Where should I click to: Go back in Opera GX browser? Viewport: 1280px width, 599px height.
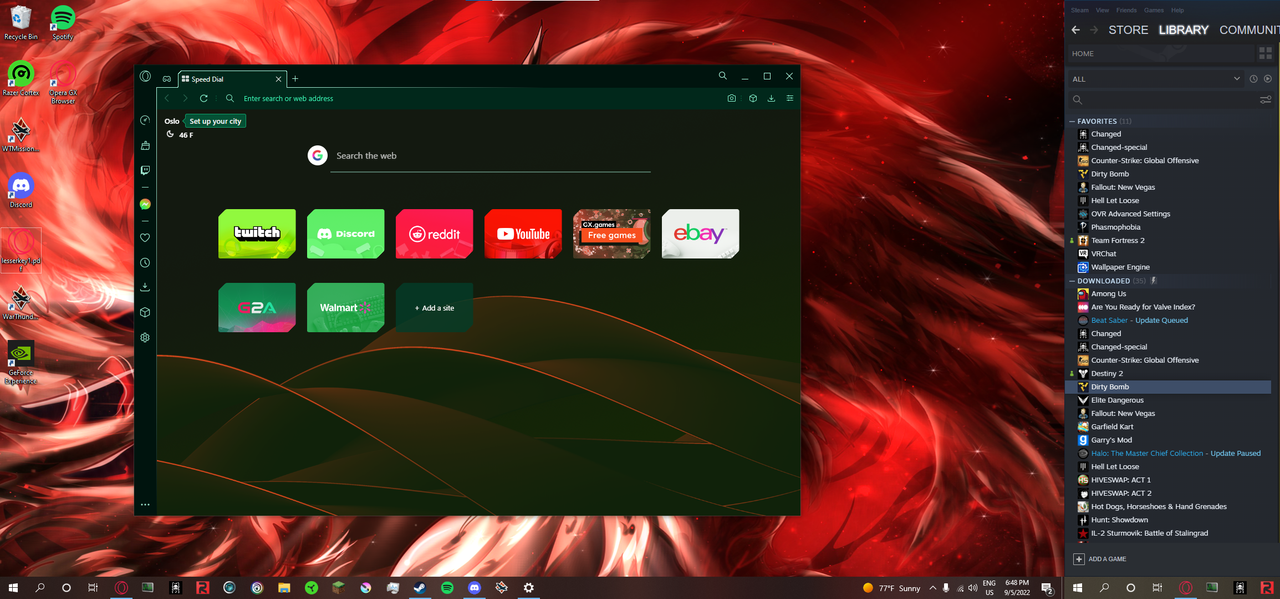(167, 98)
